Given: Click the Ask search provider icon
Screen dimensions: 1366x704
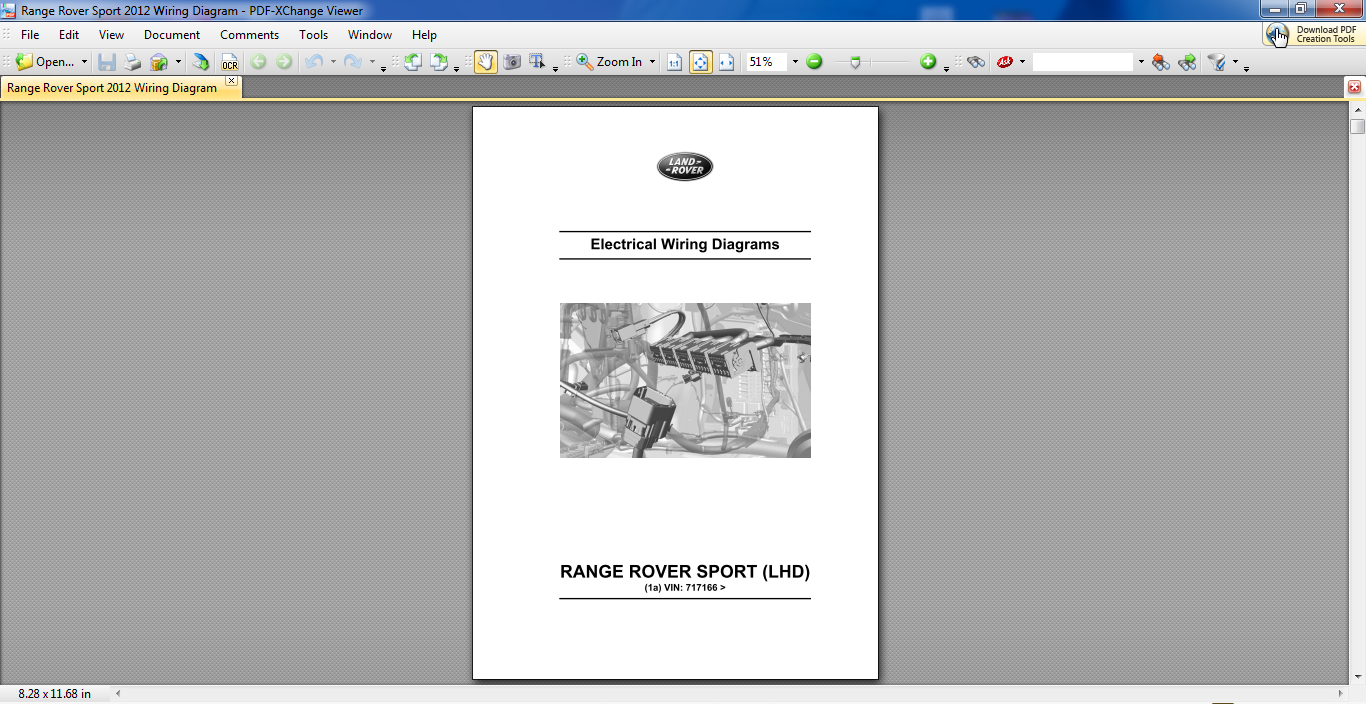Looking at the screenshot, I should coord(1005,62).
